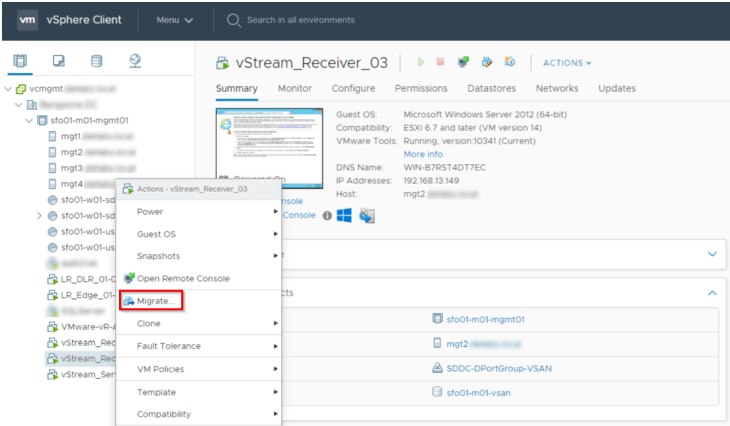The height and width of the screenshot is (426, 730).
Task: Open the Permissions tab
Action: pos(421,88)
